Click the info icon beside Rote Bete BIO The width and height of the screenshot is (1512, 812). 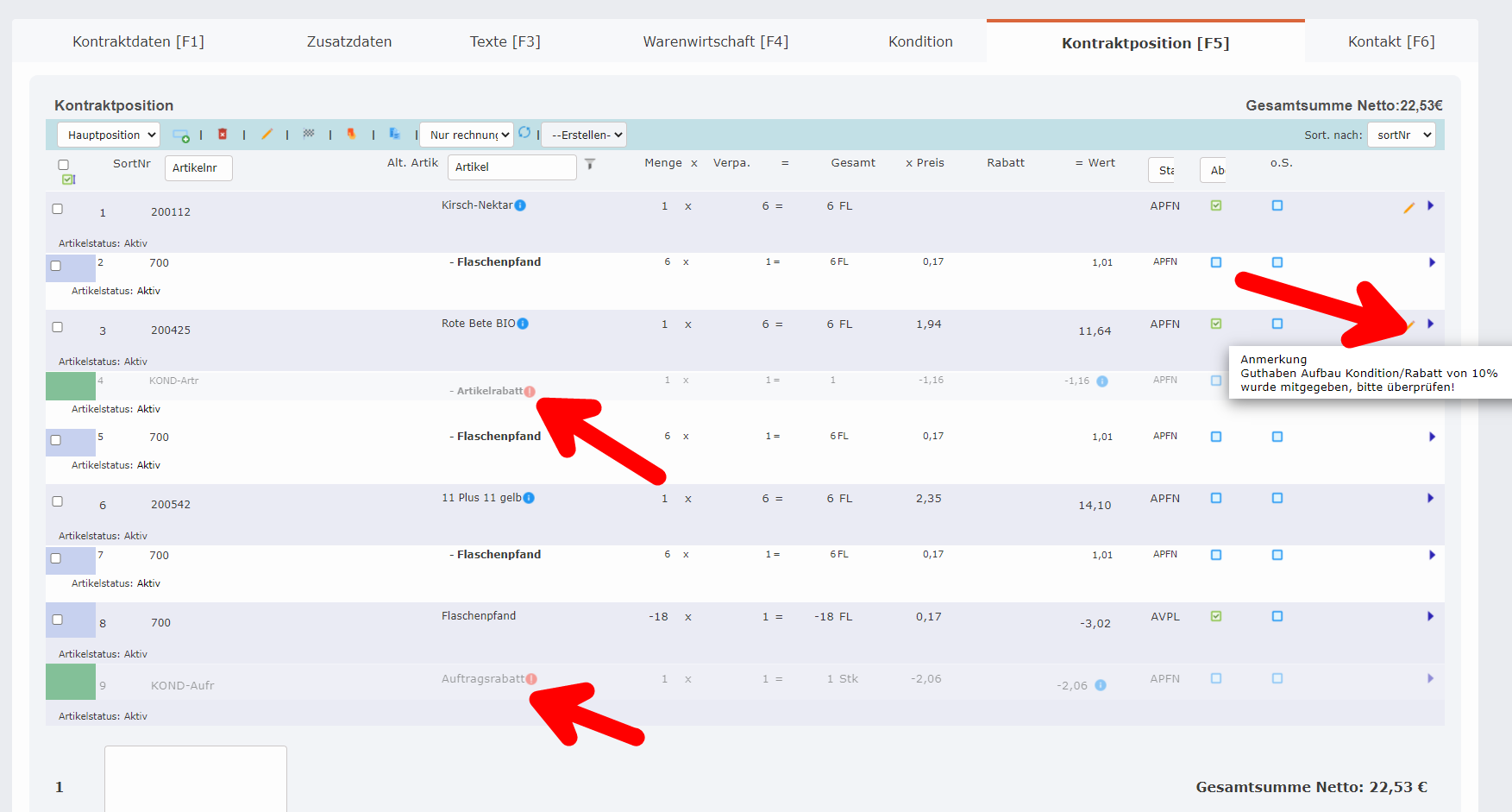pos(523,324)
